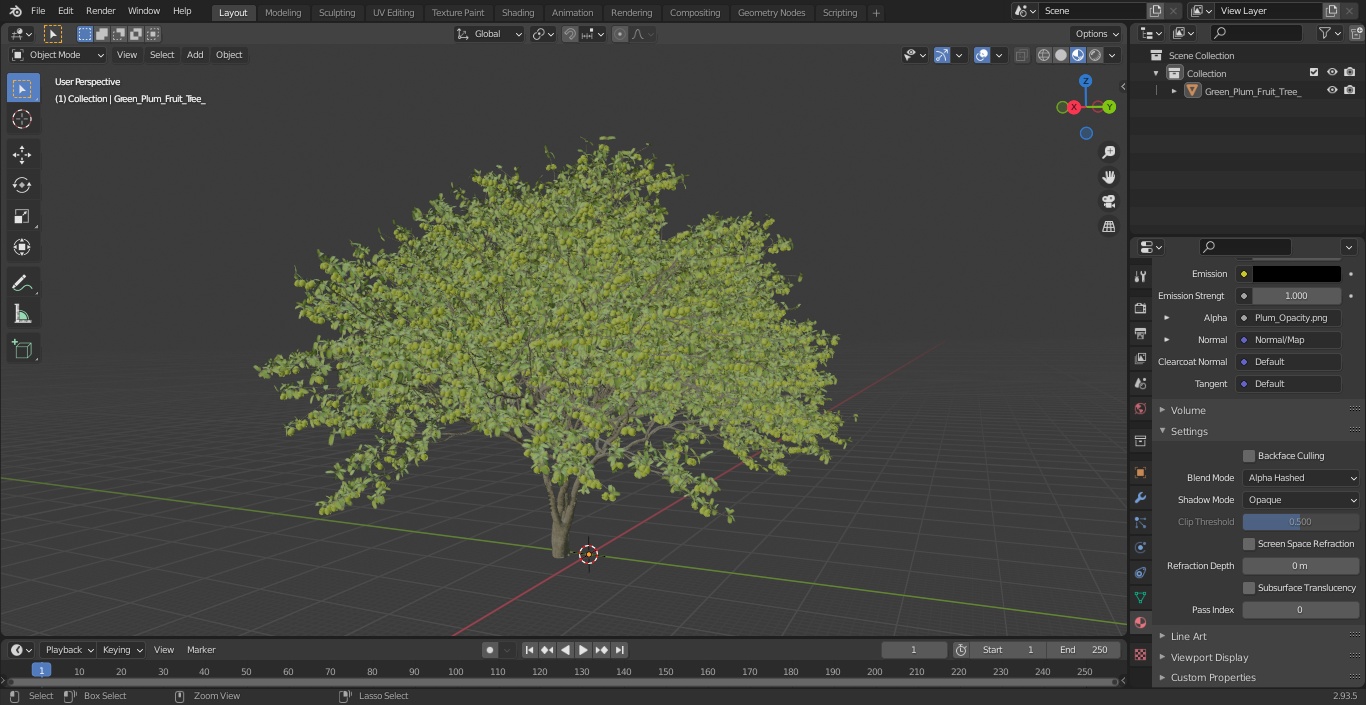Image resolution: width=1366 pixels, height=705 pixels.
Task: Click the outliner search field
Action: click(x=1256, y=34)
